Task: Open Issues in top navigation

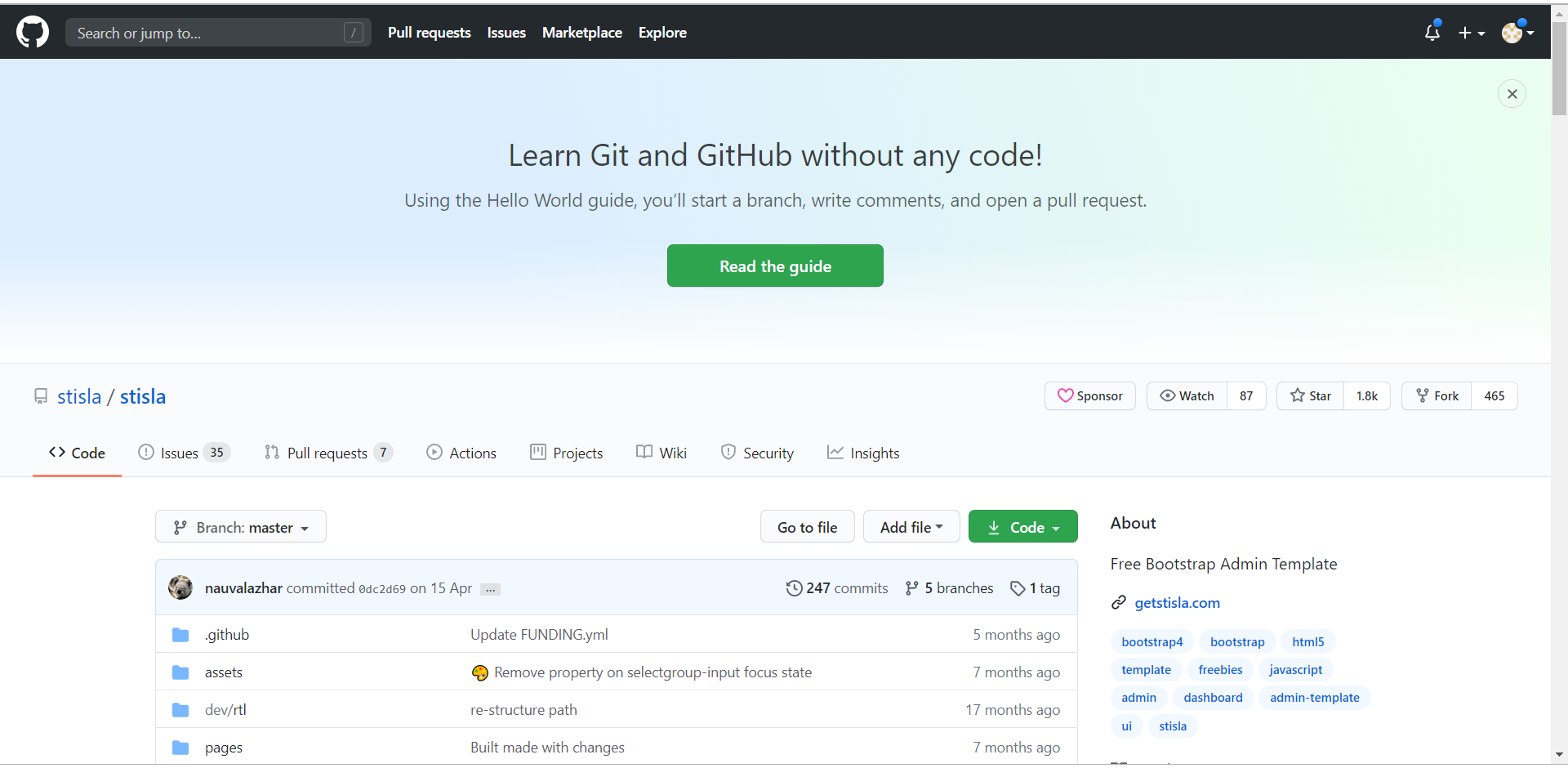Action: coord(506,33)
